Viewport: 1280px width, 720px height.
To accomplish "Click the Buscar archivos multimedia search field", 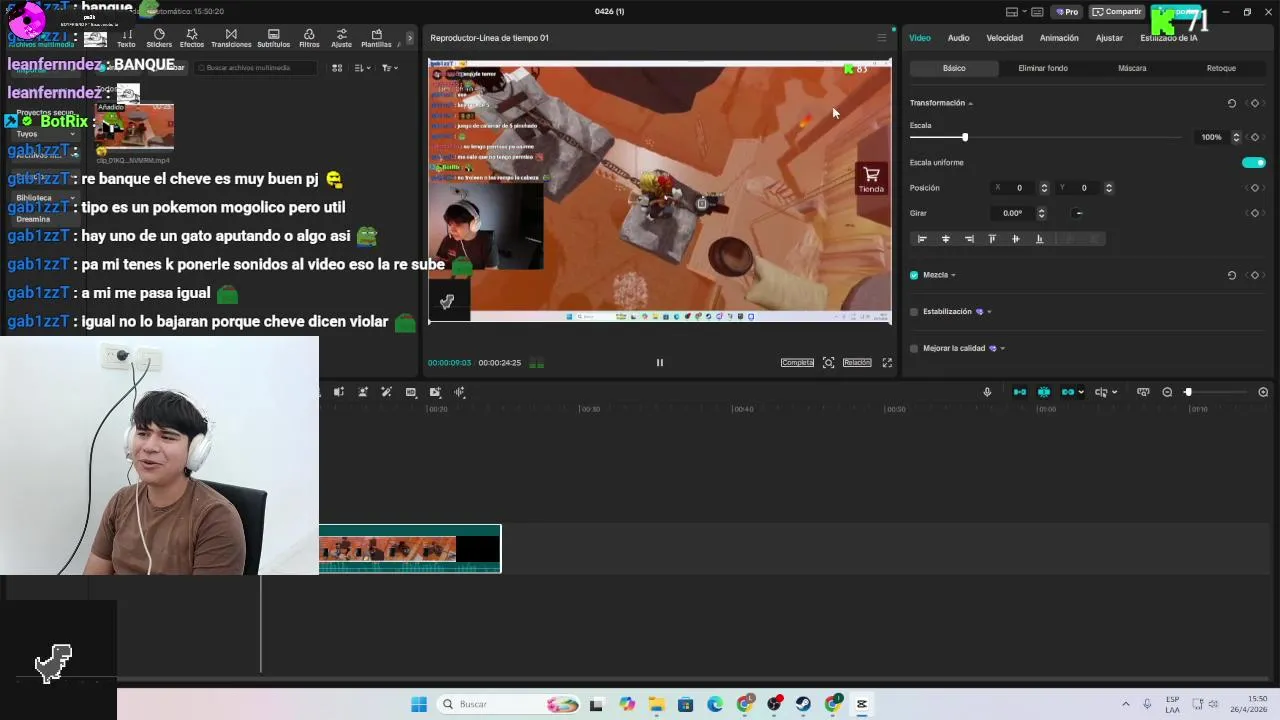I will [x=255, y=68].
